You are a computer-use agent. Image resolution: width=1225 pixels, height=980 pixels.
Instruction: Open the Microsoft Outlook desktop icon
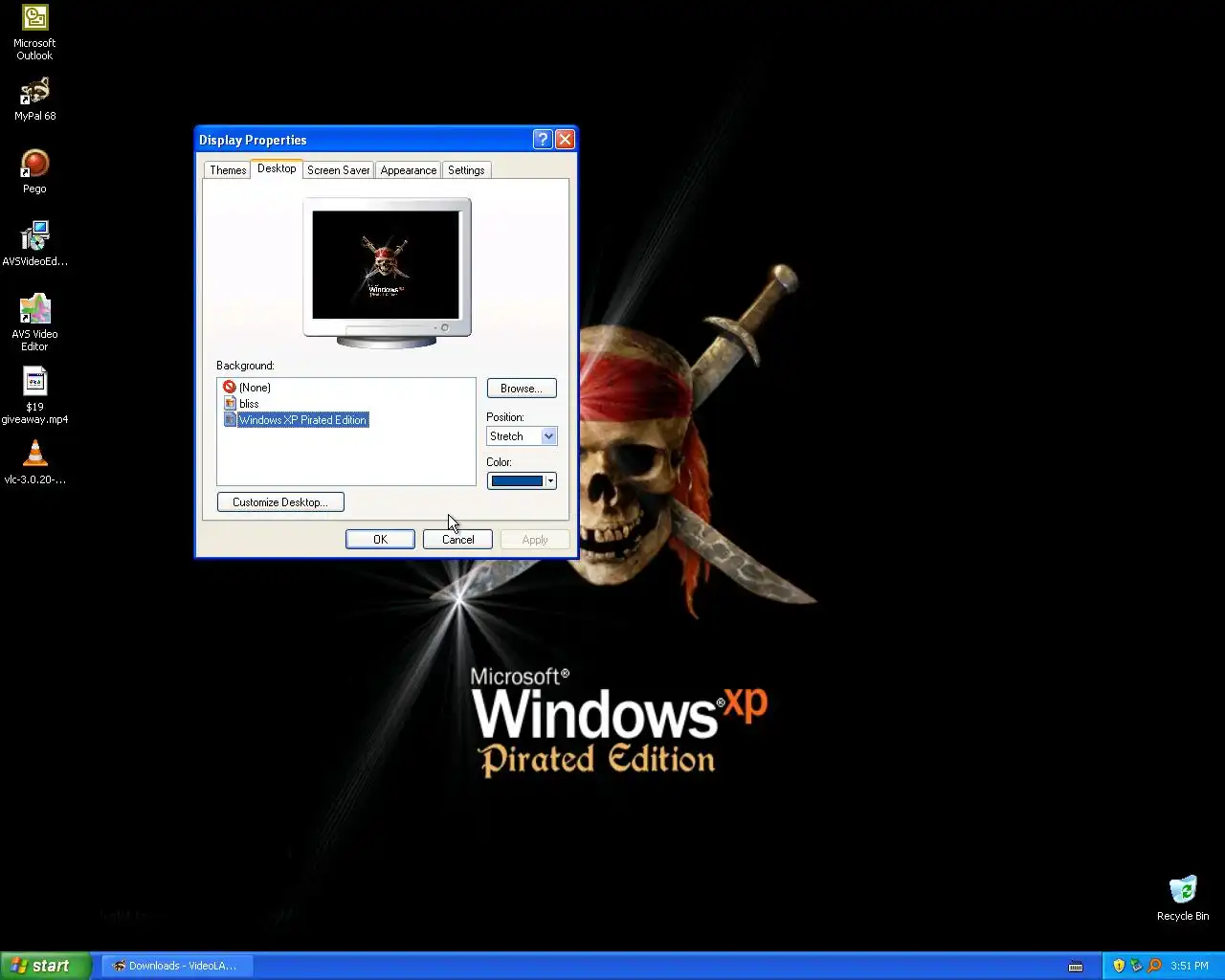[x=34, y=33]
